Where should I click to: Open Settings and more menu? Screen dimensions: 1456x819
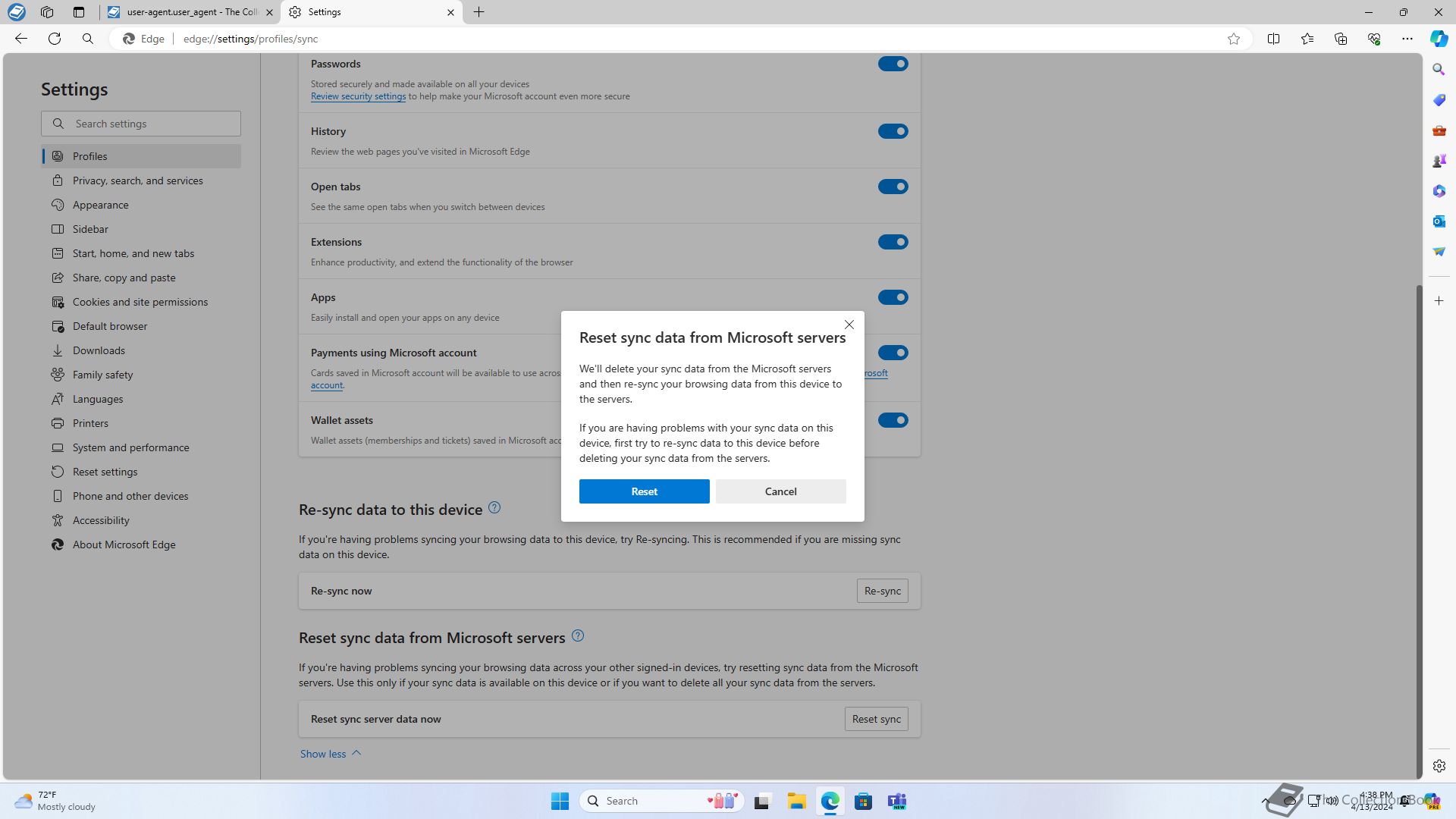[1407, 39]
